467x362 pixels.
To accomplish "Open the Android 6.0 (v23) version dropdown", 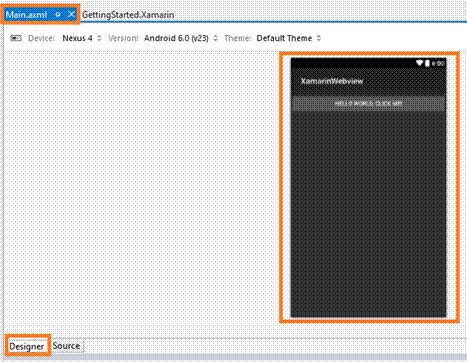I will click(181, 38).
